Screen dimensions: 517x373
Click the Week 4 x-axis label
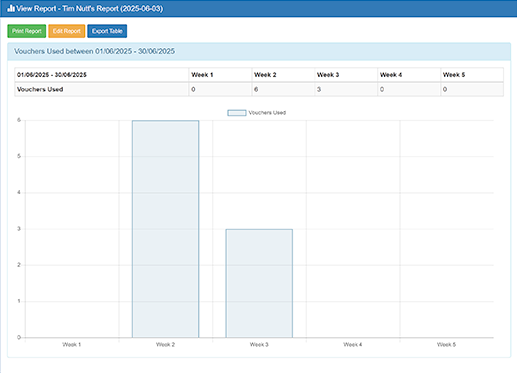pos(353,344)
